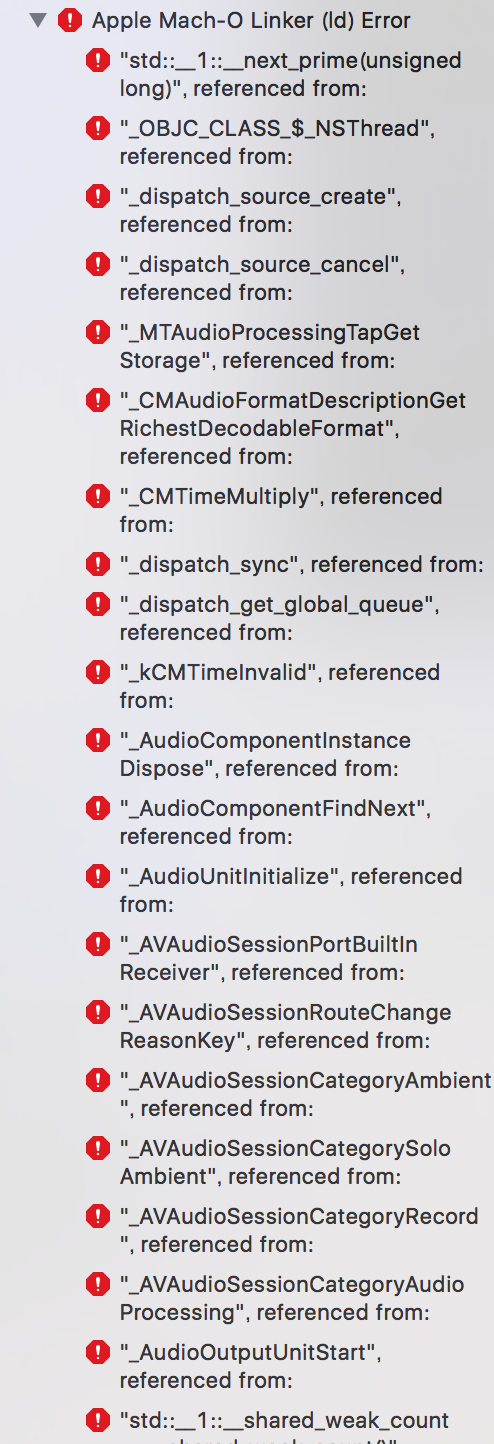
Task: Select the _AVAudioSessionPortBuiltInReceiver error
Action: 290,958
